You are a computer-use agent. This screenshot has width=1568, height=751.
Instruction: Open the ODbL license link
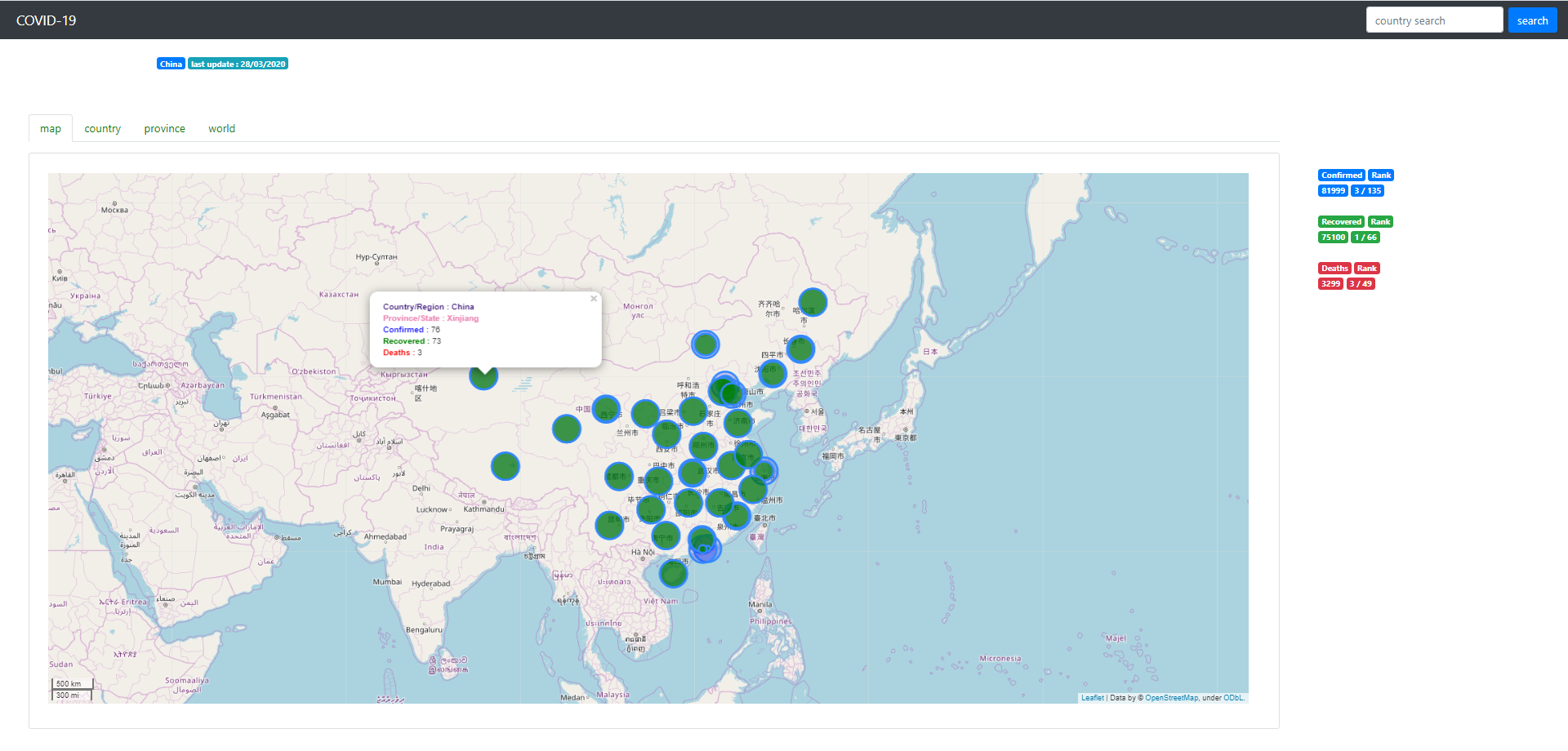[1233, 698]
